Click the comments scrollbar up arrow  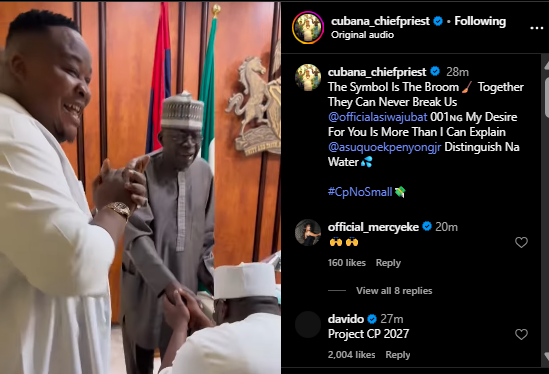[x=546, y=65]
